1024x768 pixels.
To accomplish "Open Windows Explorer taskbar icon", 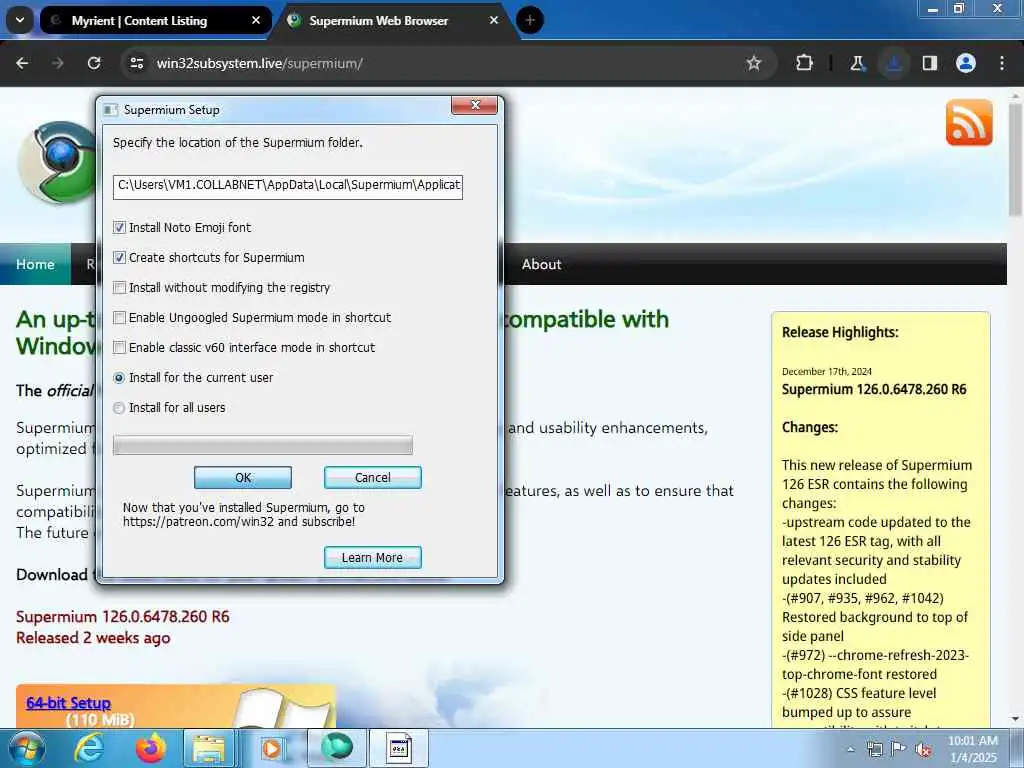I will point(208,748).
